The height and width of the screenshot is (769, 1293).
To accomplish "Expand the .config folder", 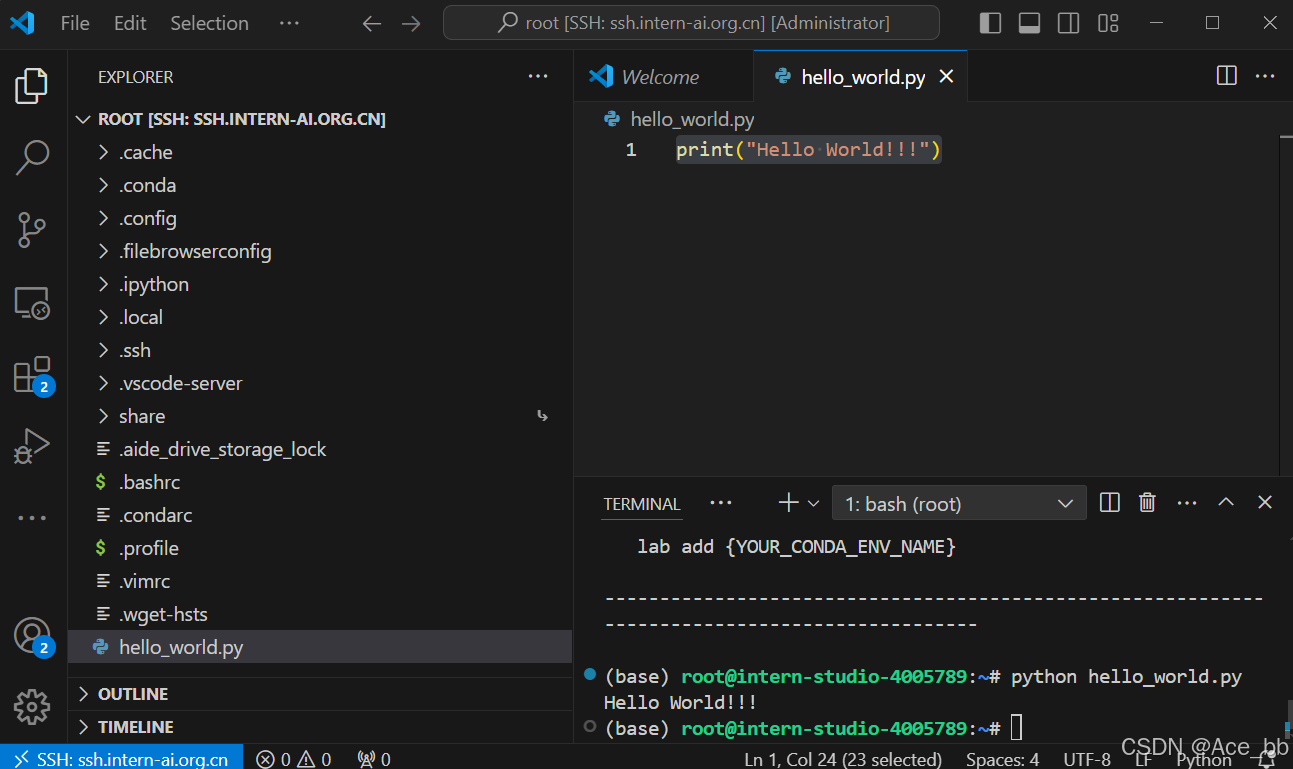I will click(x=320, y=218).
